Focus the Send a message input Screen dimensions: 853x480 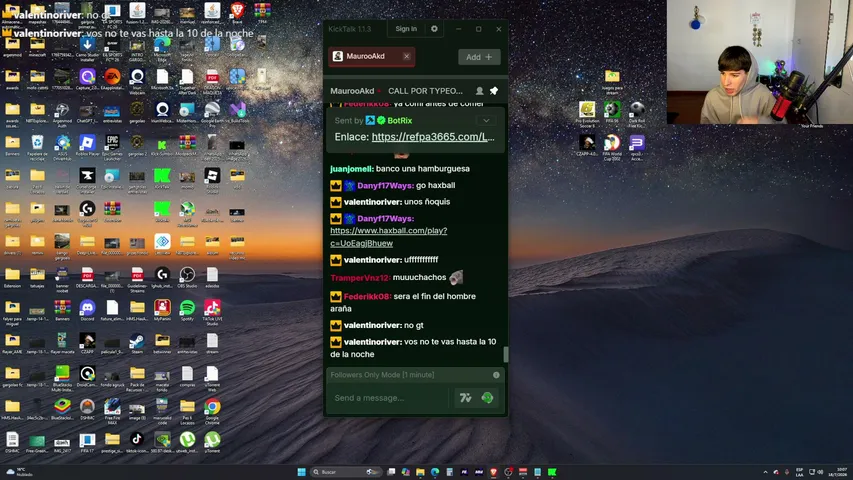click(x=390, y=398)
